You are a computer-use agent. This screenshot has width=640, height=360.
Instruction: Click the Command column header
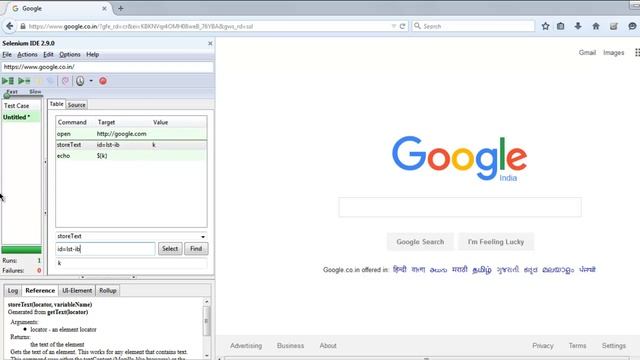click(72, 122)
